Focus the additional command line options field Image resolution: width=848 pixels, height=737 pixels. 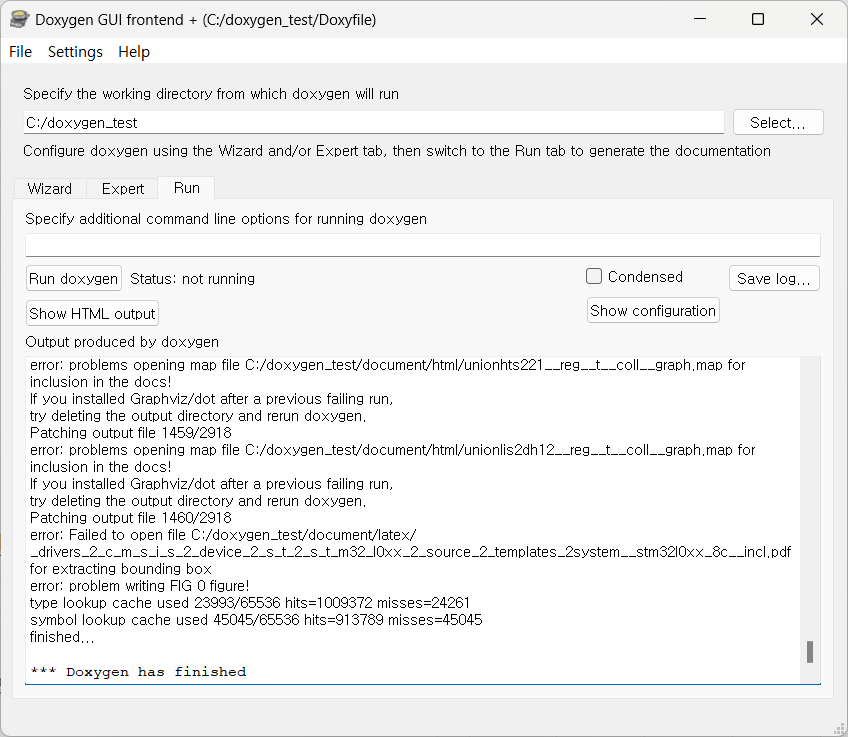[422, 245]
